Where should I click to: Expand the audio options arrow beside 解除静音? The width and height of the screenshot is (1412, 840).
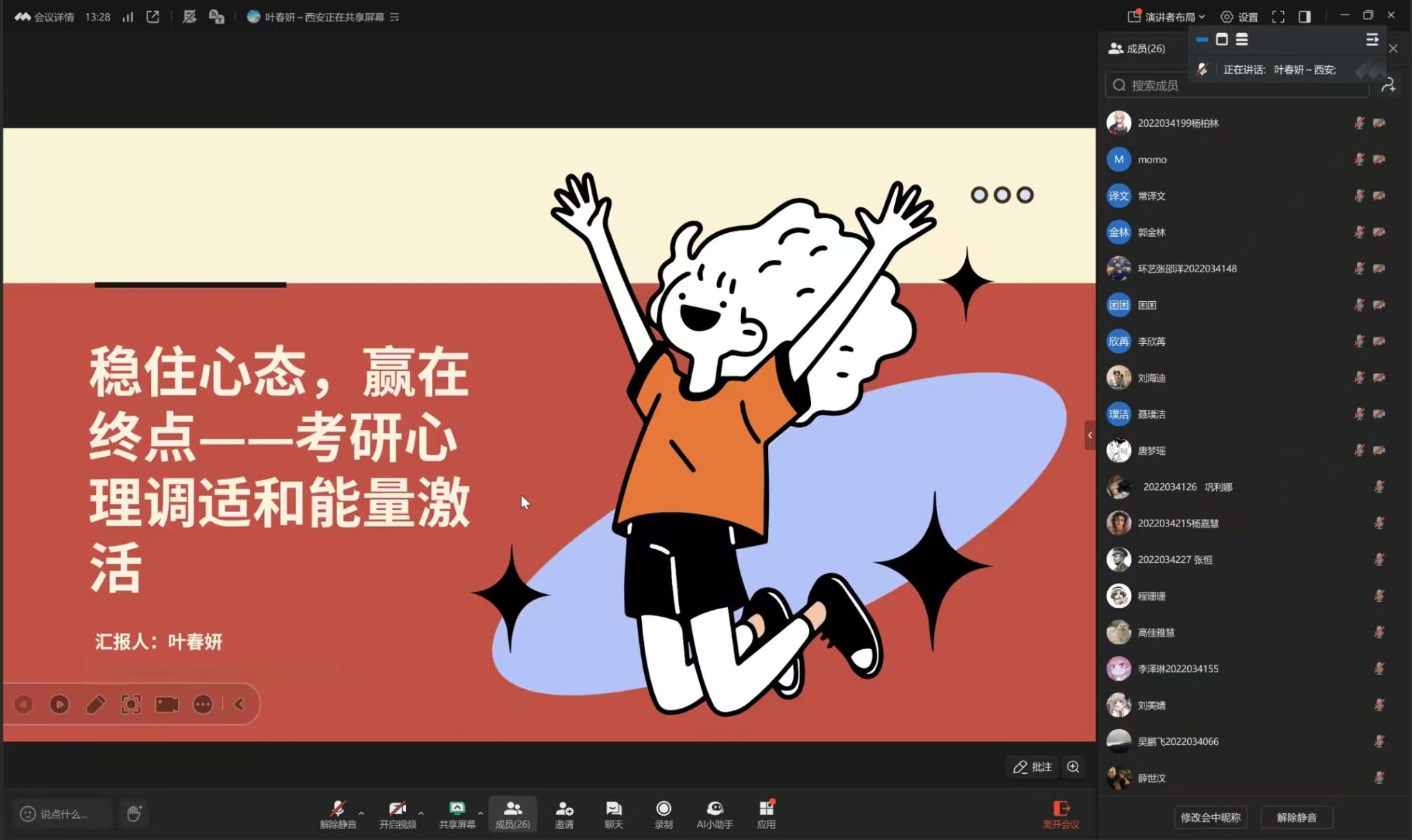(x=361, y=813)
